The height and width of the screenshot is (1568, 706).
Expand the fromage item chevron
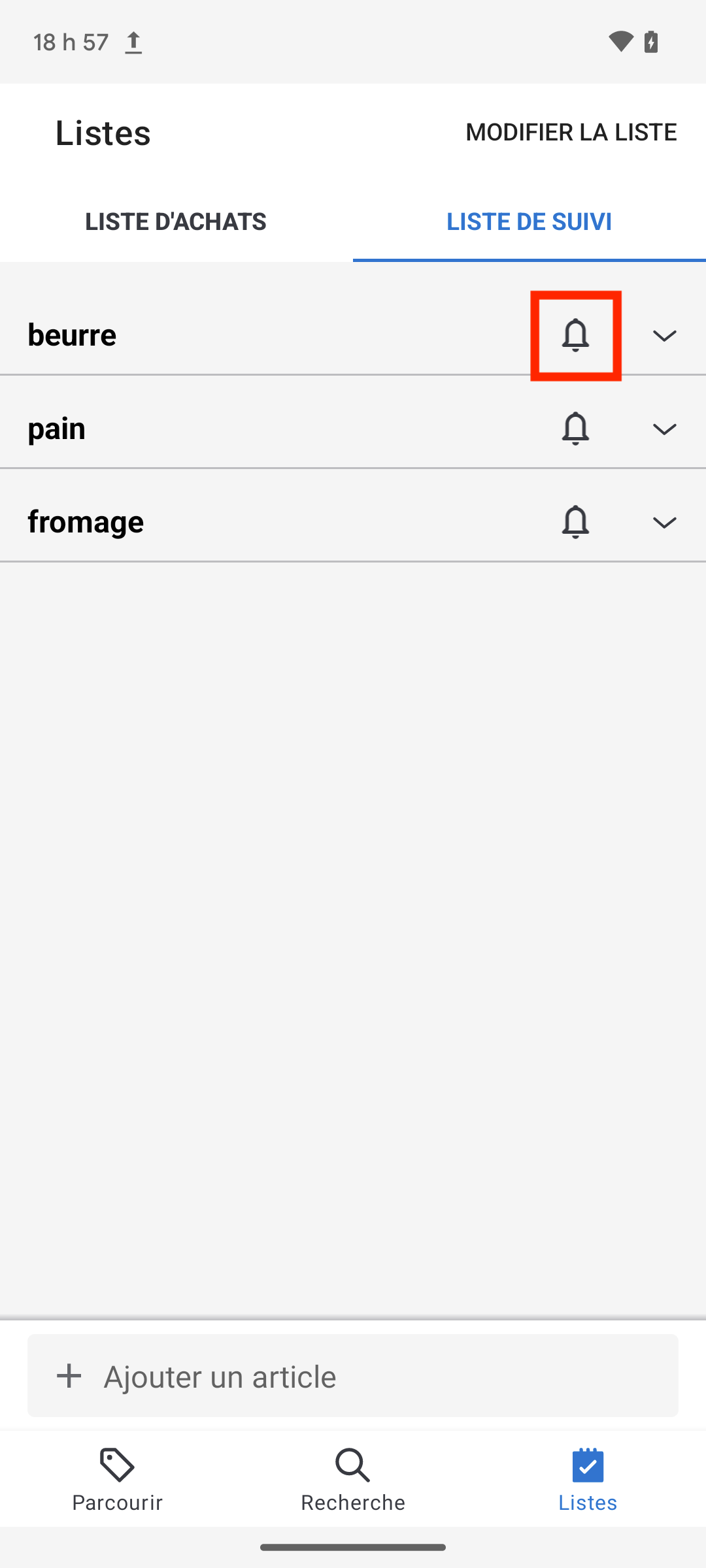[x=664, y=523]
